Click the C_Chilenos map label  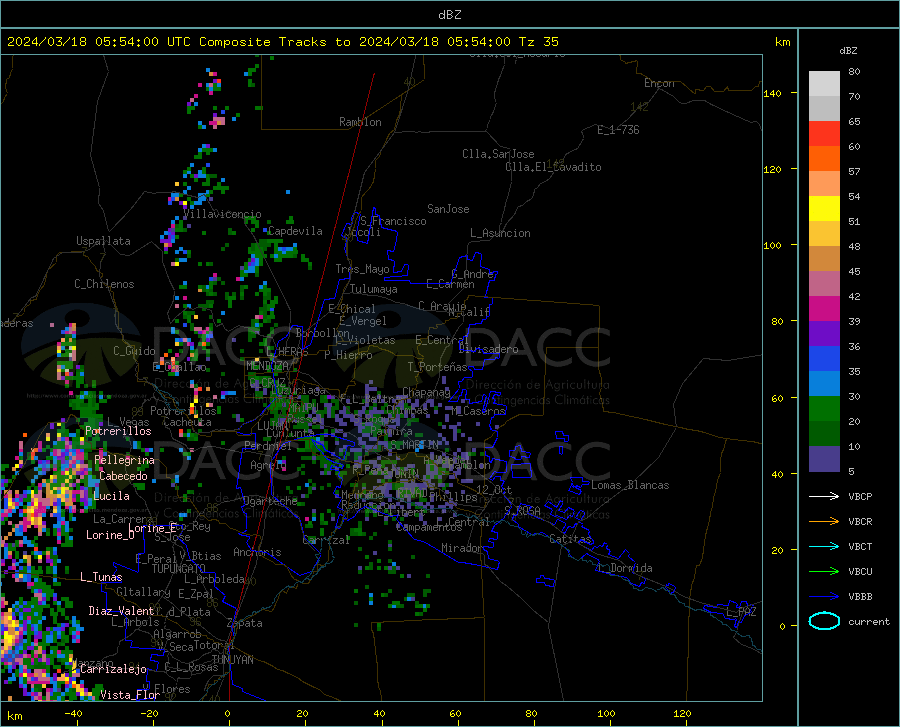(104, 284)
